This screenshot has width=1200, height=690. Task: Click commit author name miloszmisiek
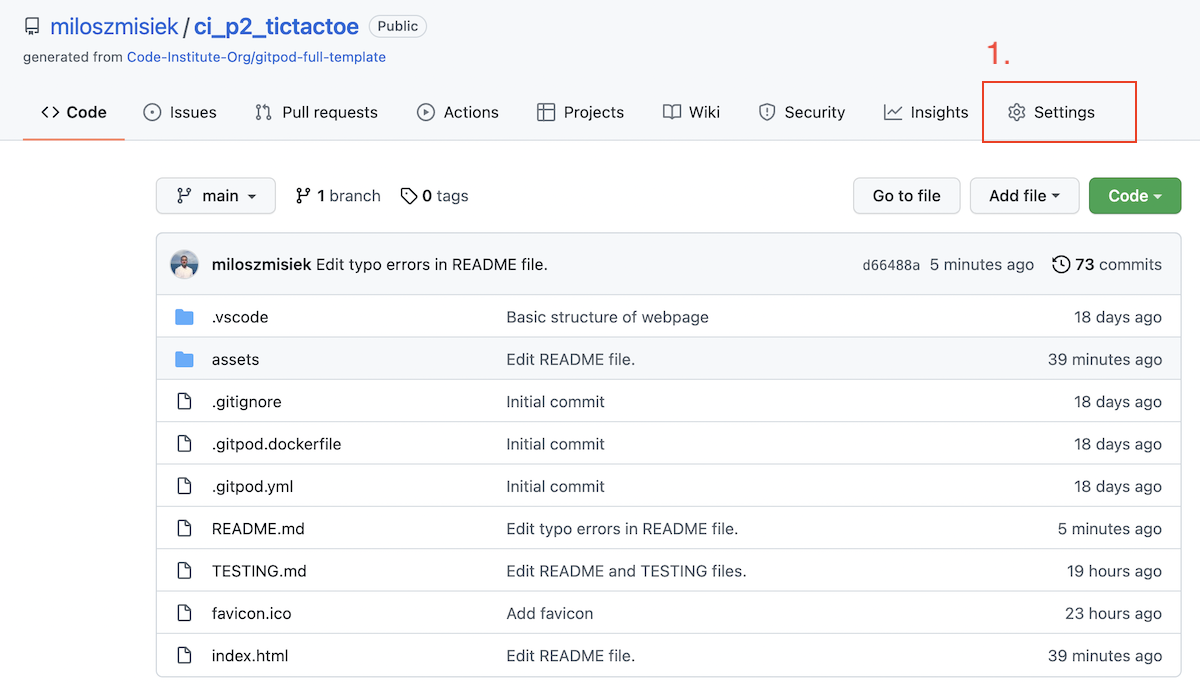[262, 264]
